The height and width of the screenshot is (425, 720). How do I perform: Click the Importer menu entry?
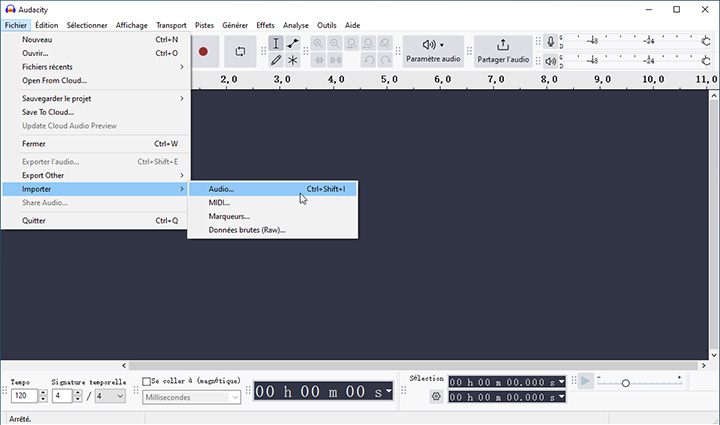coord(96,189)
